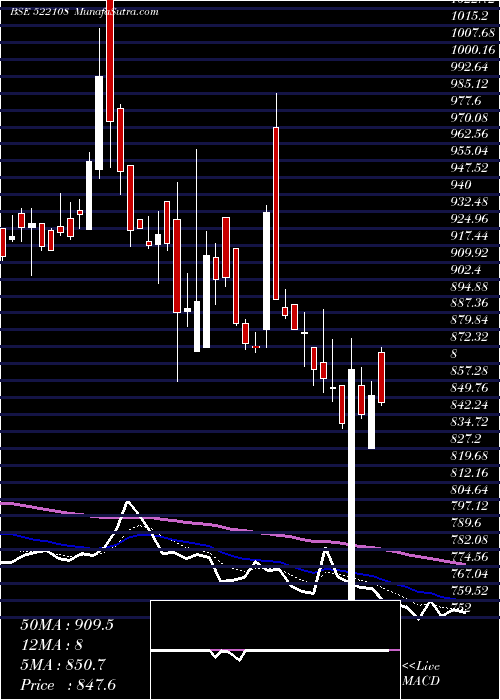This screenshot has width=500, height=700.
Task: Click the 827.2 price axis label
Action: (x=467, y=439)
